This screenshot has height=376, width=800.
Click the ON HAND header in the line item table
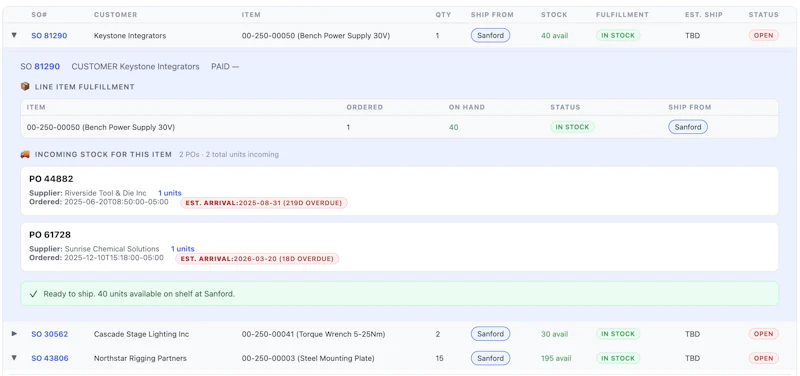coord(466,107)
